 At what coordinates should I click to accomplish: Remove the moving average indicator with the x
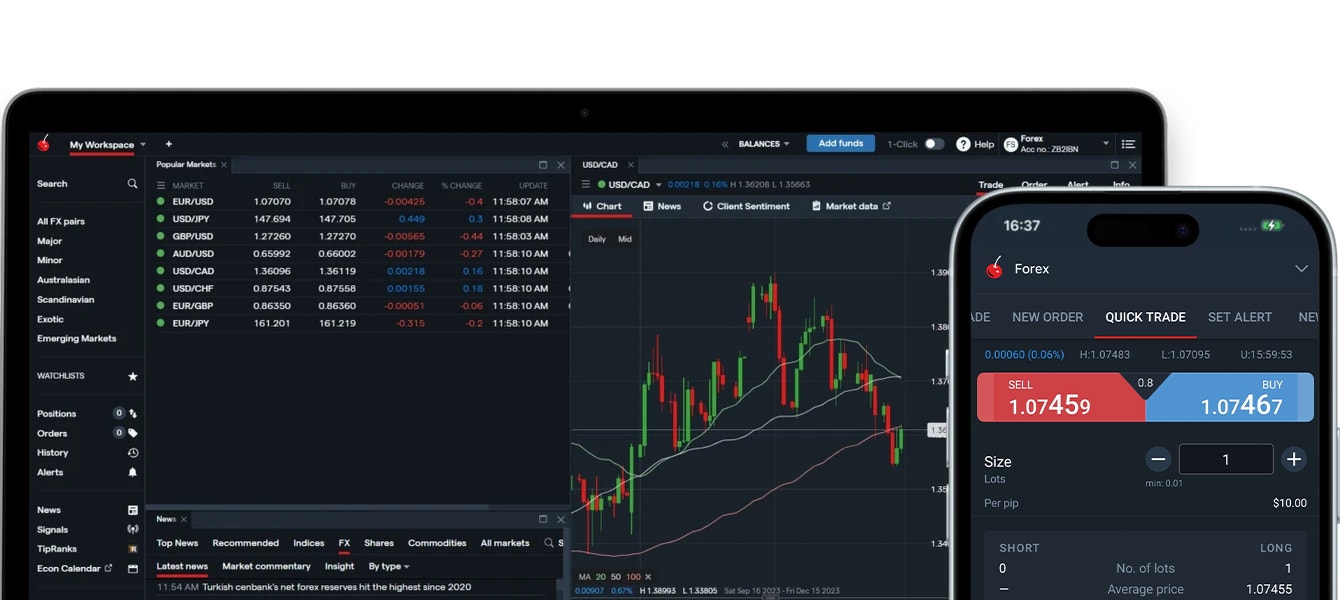tap(648, 577)
